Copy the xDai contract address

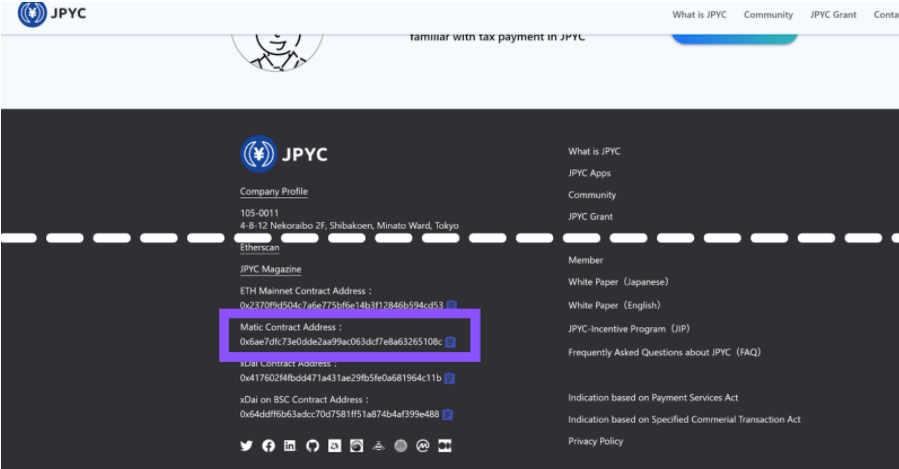pos(449,378)
